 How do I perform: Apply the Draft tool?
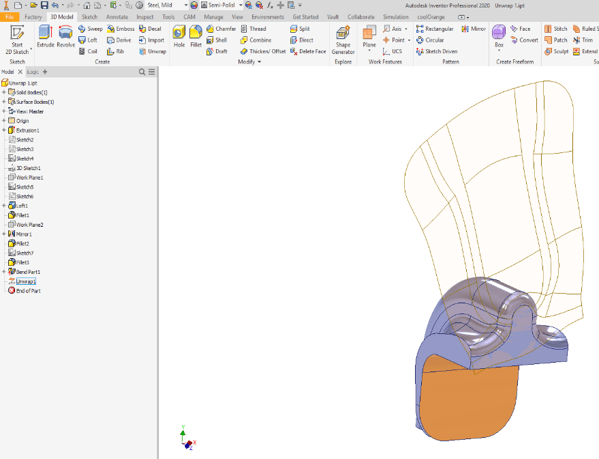pos(217,51)
